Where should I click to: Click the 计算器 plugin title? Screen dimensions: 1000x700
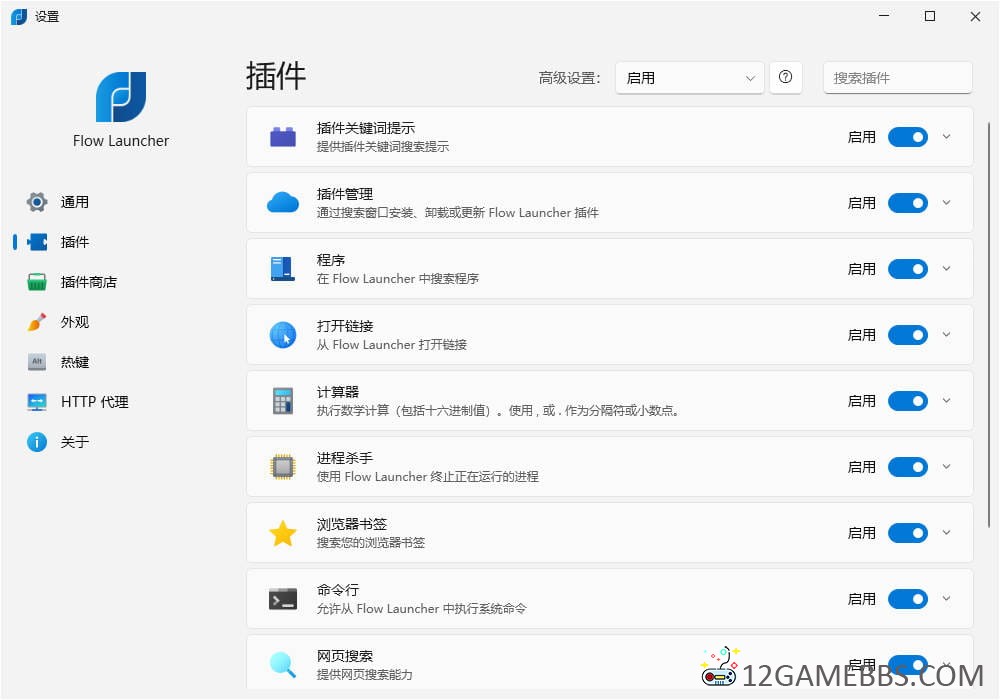[x=338, y=392]
